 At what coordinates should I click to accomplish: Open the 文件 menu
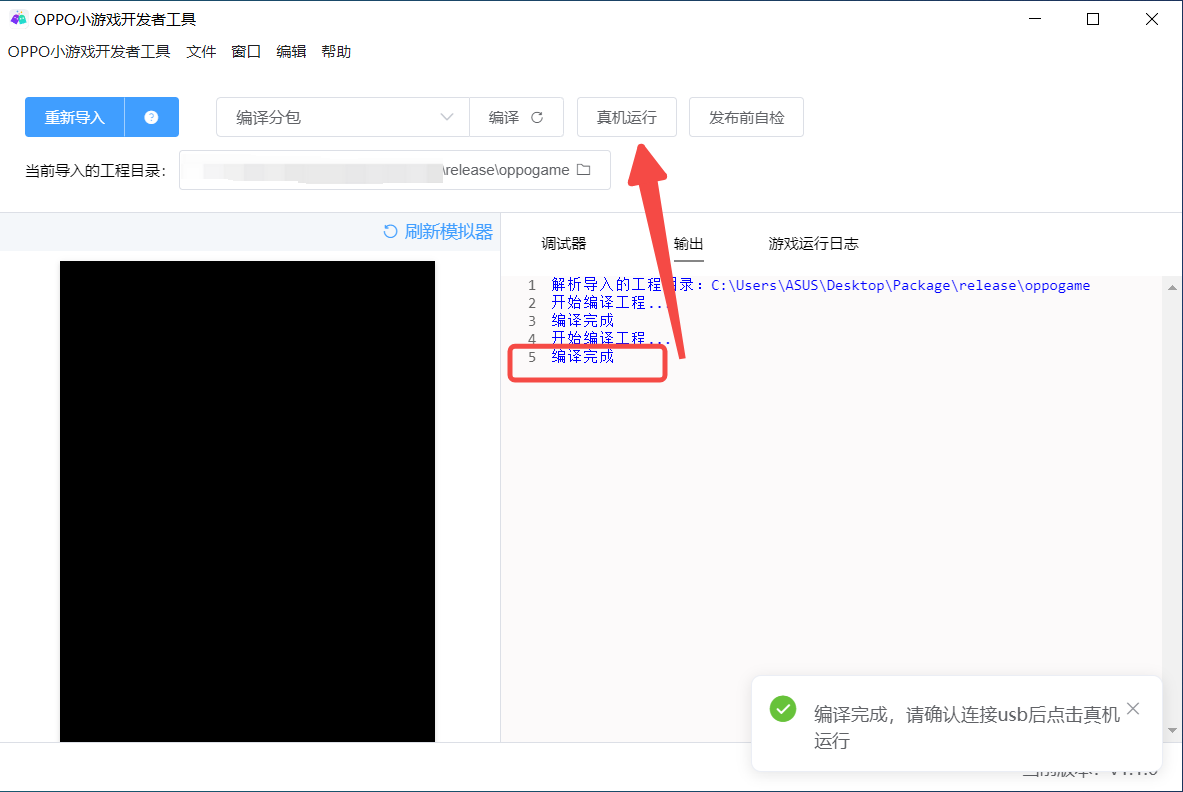[x=201, y=52]
